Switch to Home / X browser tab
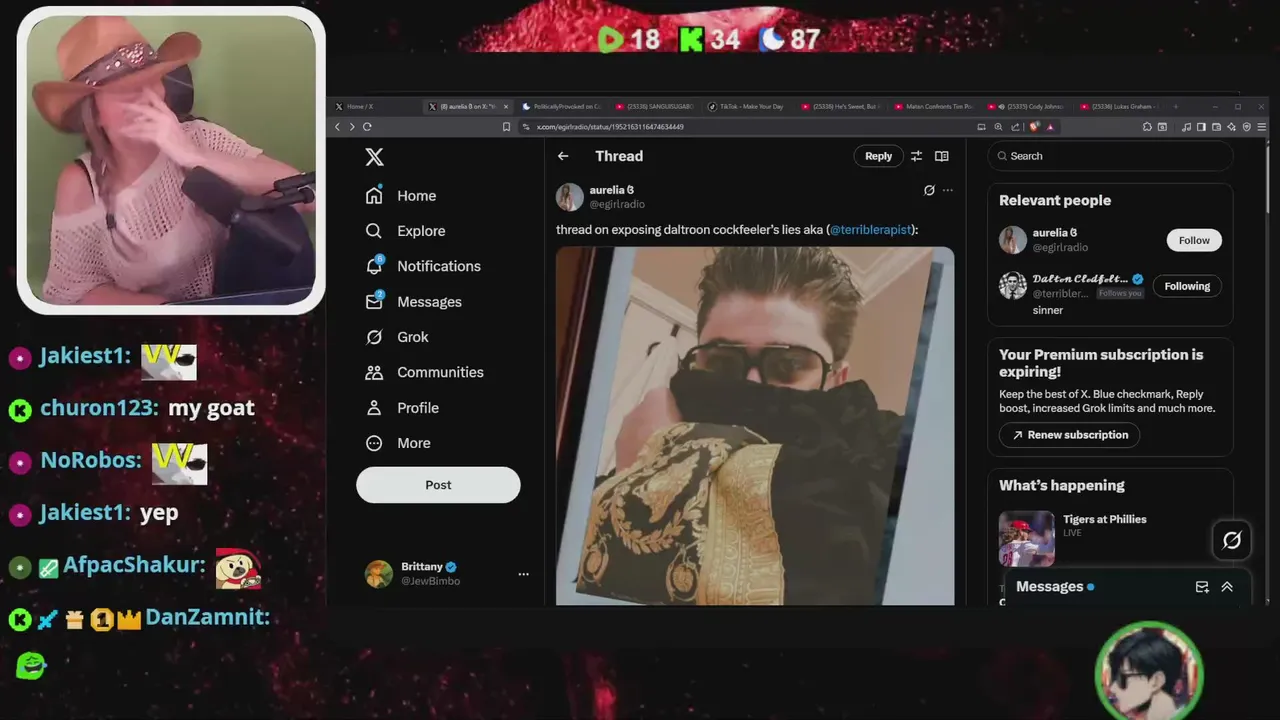 pos(375,106)
